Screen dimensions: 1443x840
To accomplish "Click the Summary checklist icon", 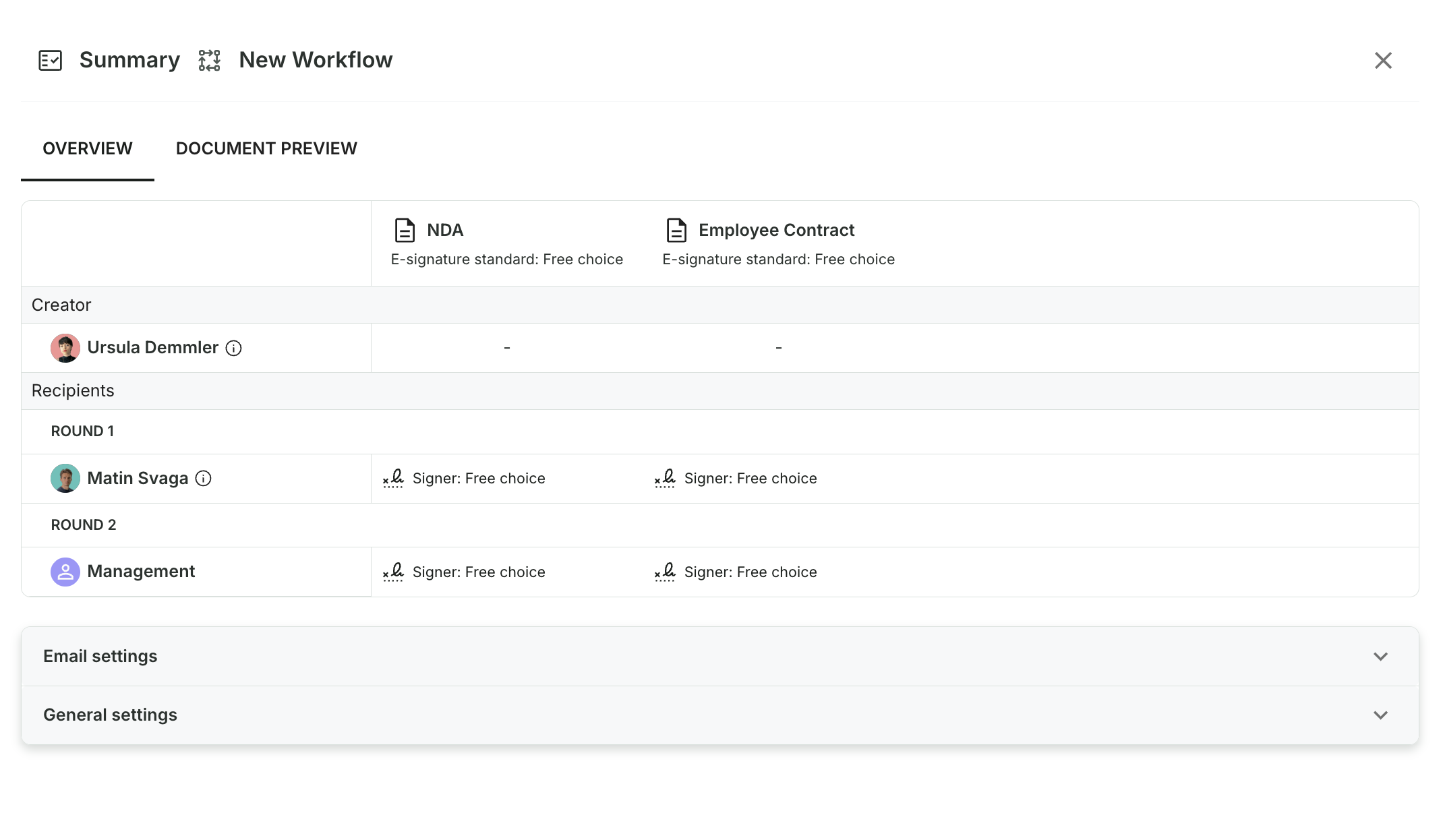I will (x=50, y=60).
